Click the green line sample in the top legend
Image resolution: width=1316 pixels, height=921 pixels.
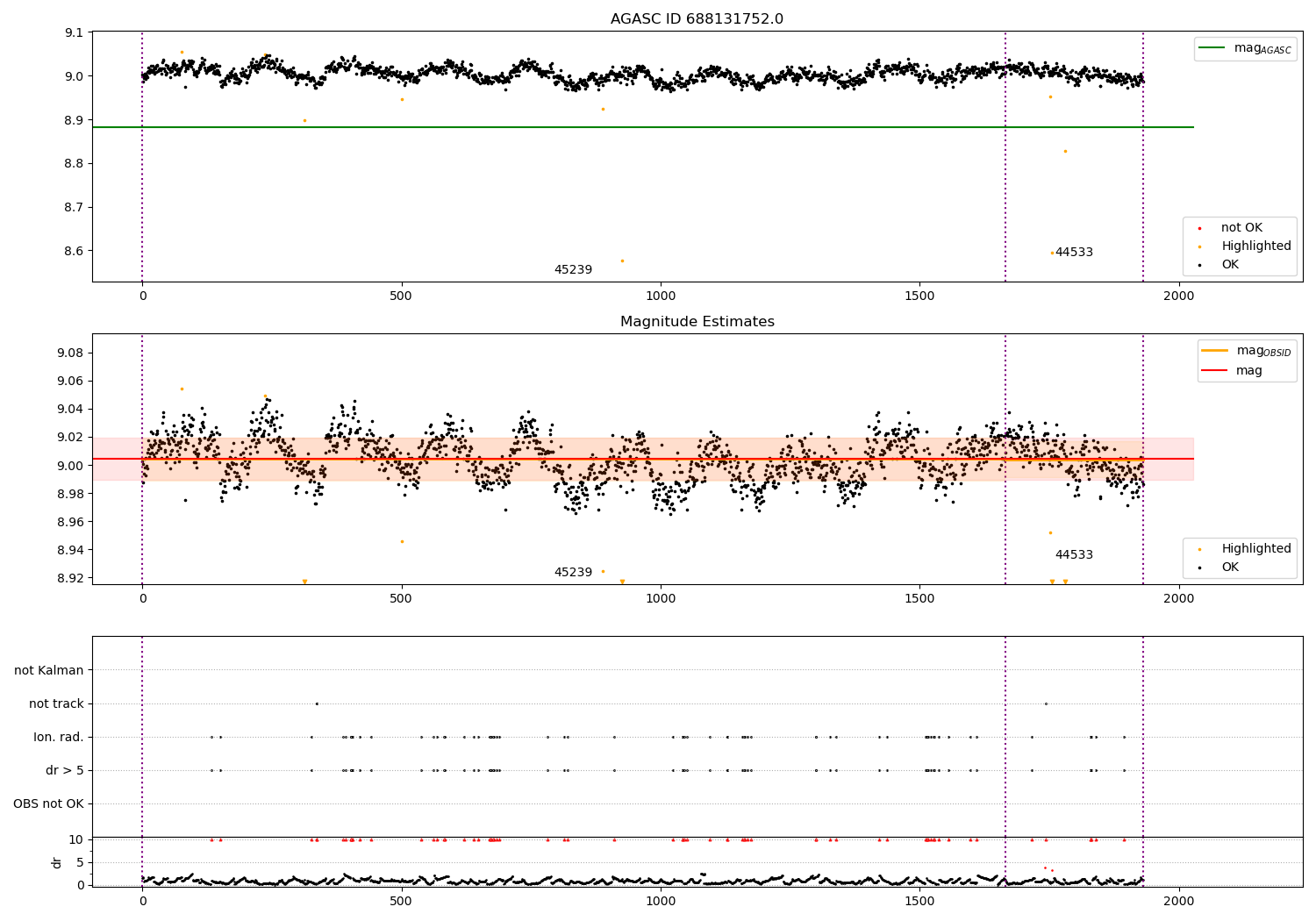[1212, 48]
